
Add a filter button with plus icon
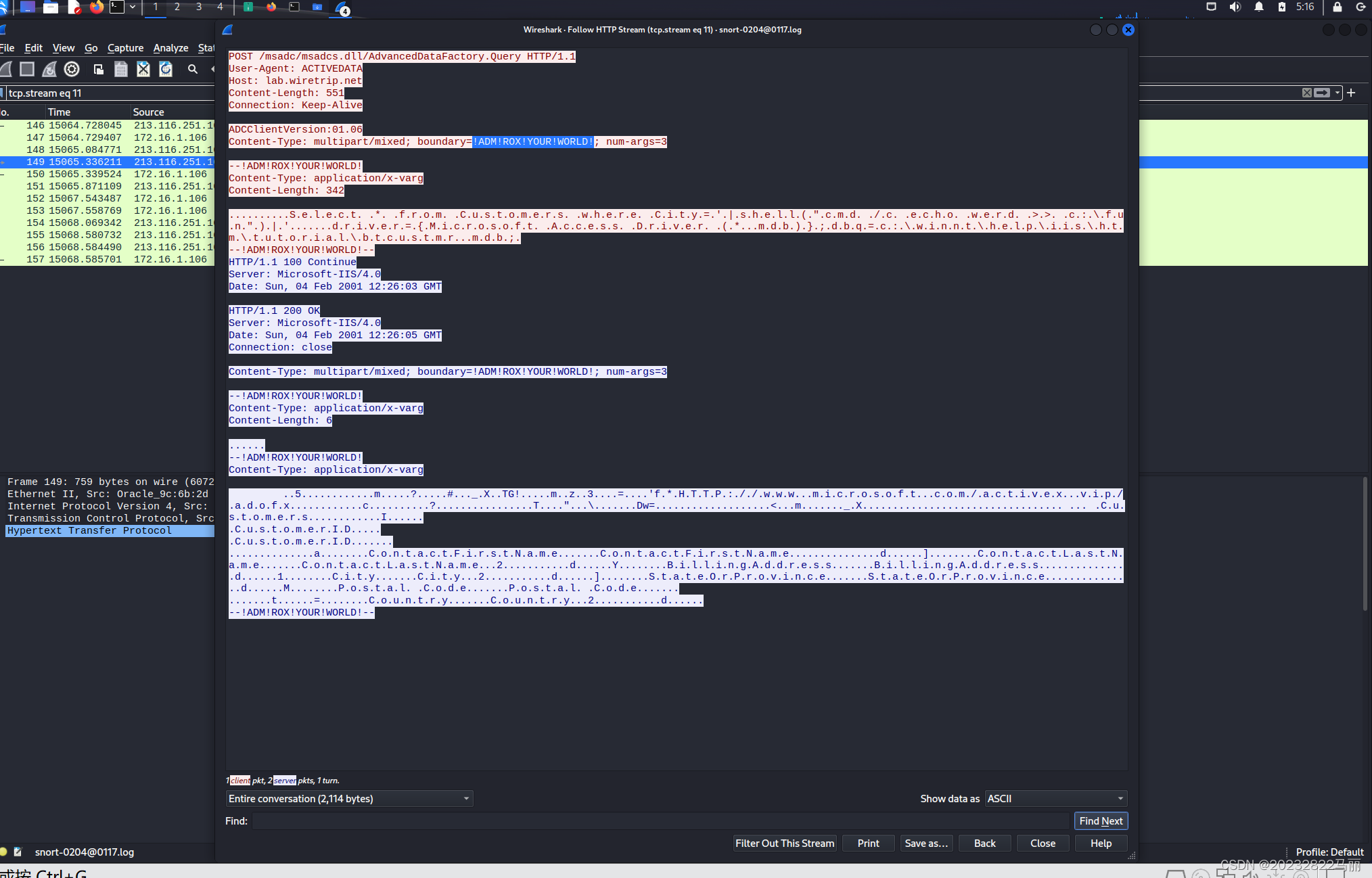pyautogui.click(x=1351, y=93)
